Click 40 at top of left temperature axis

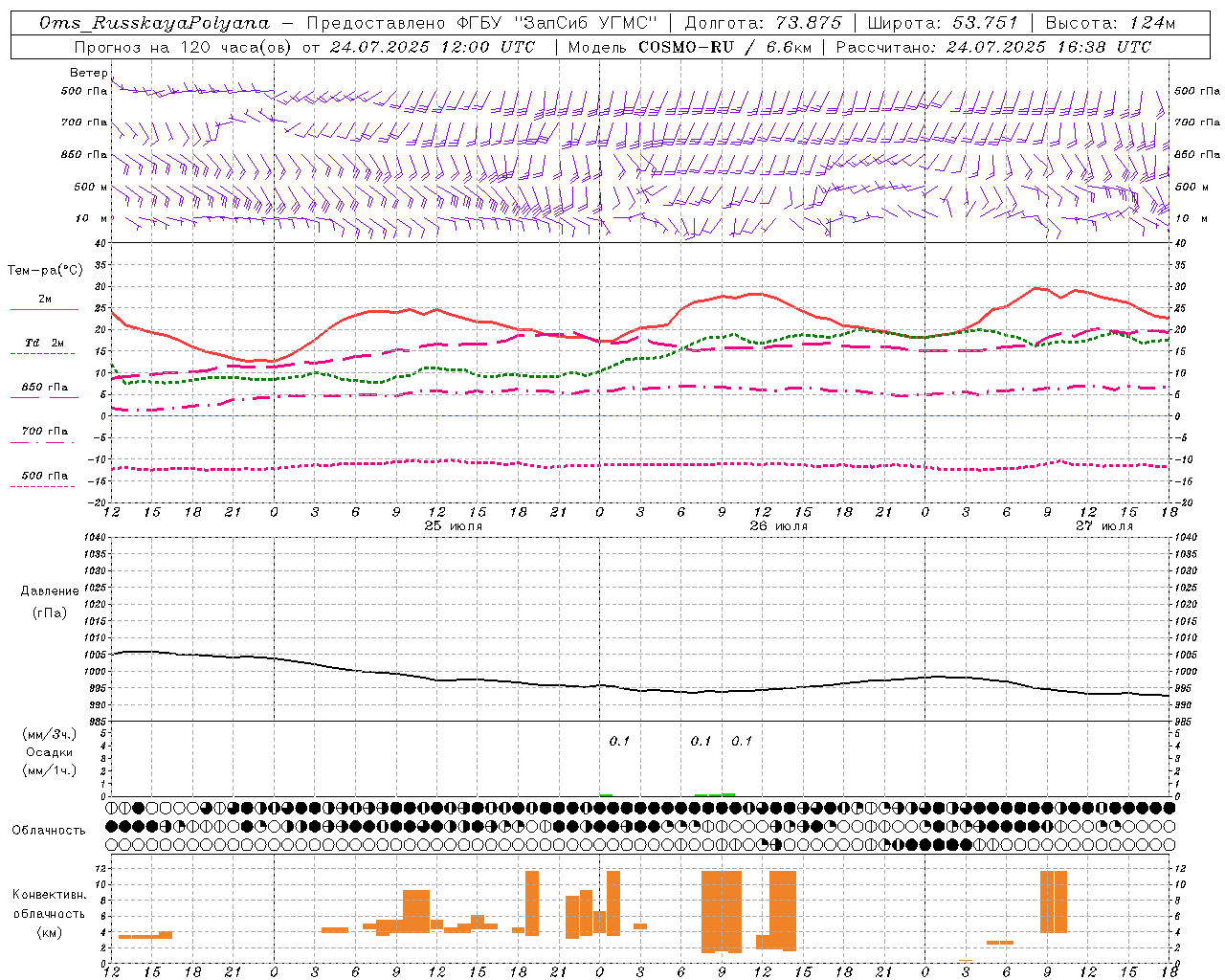pos(100,243)
